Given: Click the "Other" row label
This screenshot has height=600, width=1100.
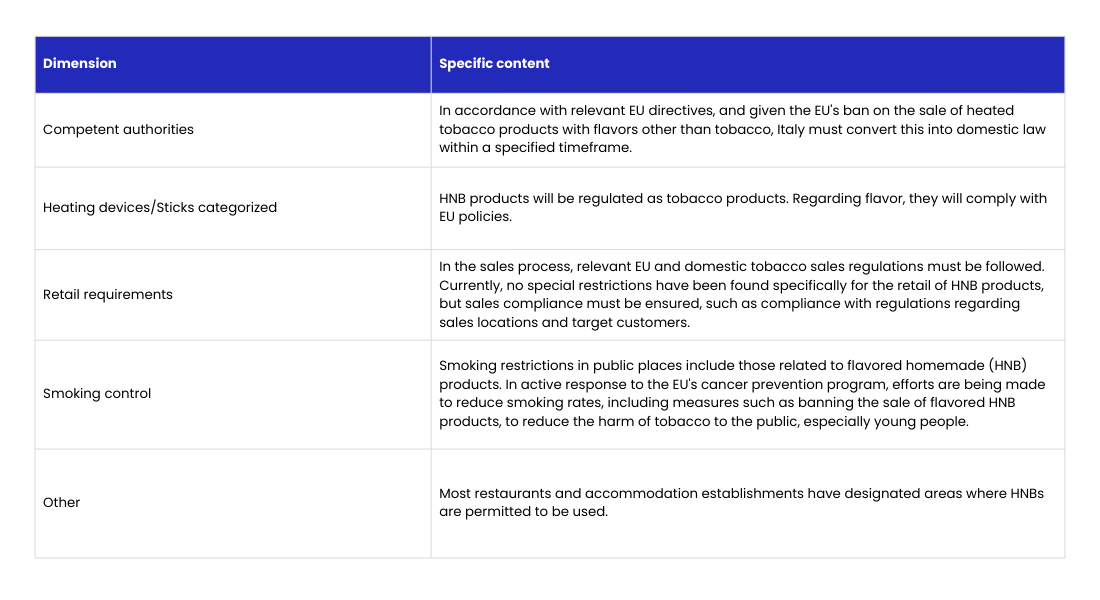Looking at the screenshot, I should (x=62, y=503).
